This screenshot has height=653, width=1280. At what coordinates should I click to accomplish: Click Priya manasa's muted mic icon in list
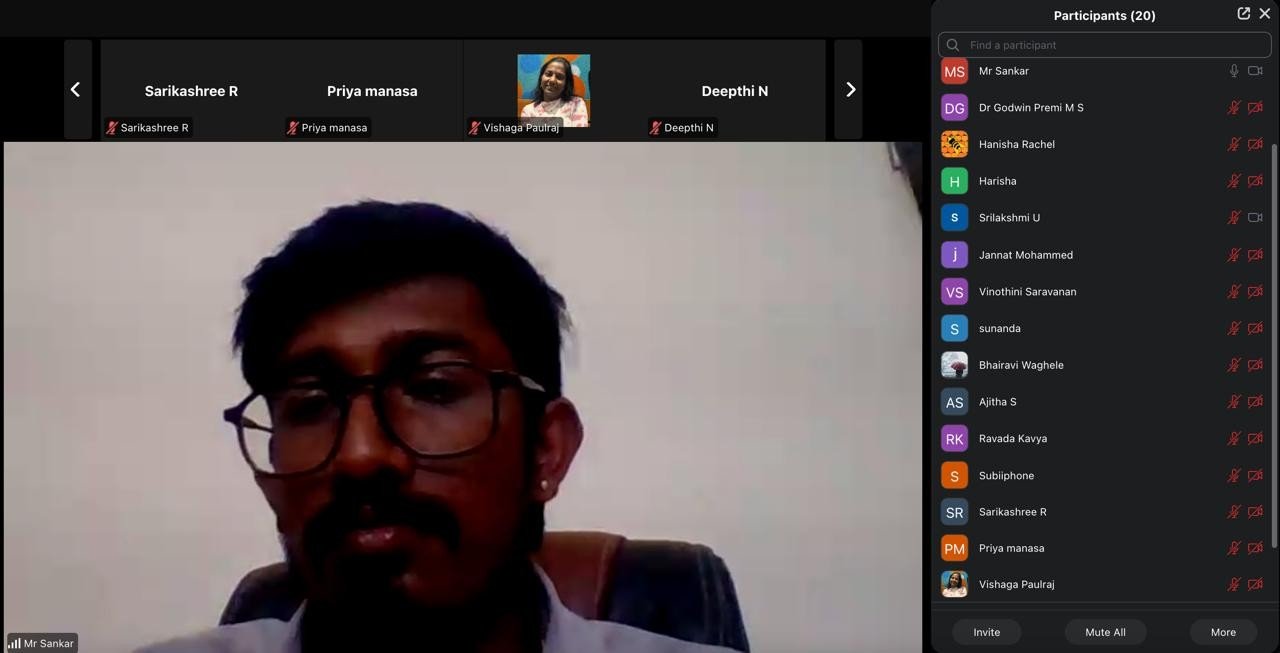tap(1234, 548)
